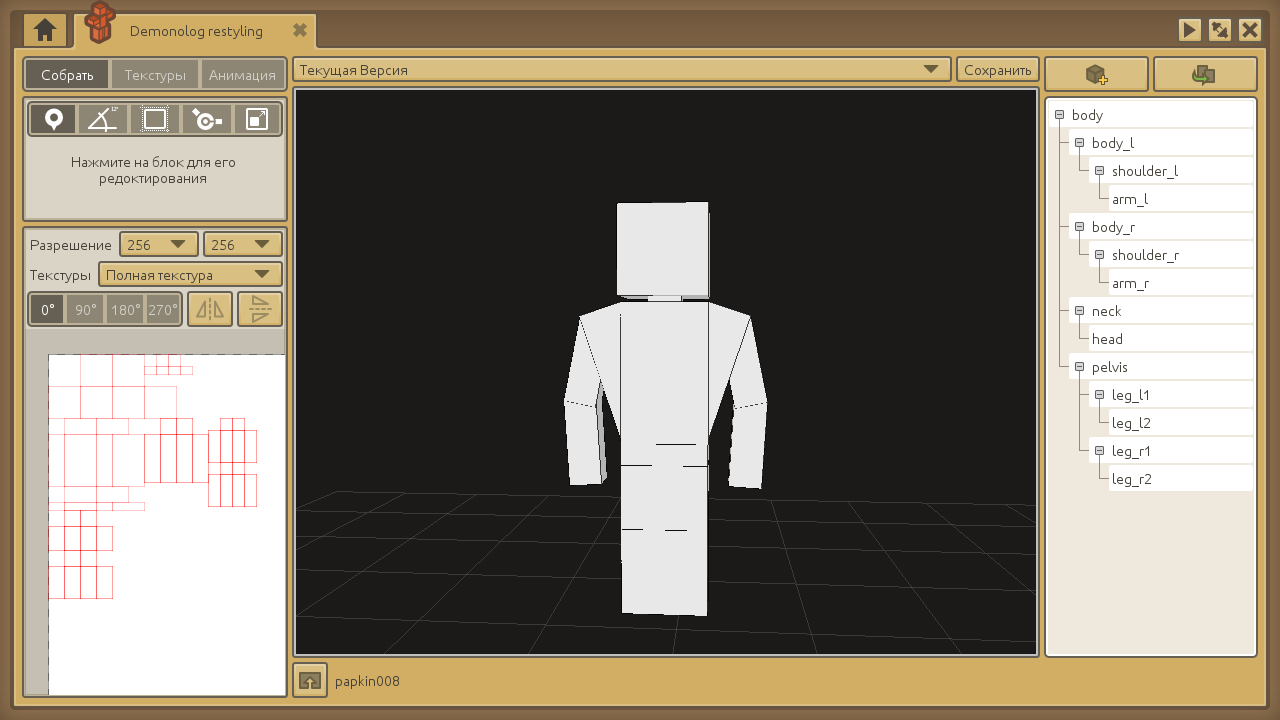1280x720 pixels.
Task: Collapse the pelvis tree node
Action: point(1079,367)
